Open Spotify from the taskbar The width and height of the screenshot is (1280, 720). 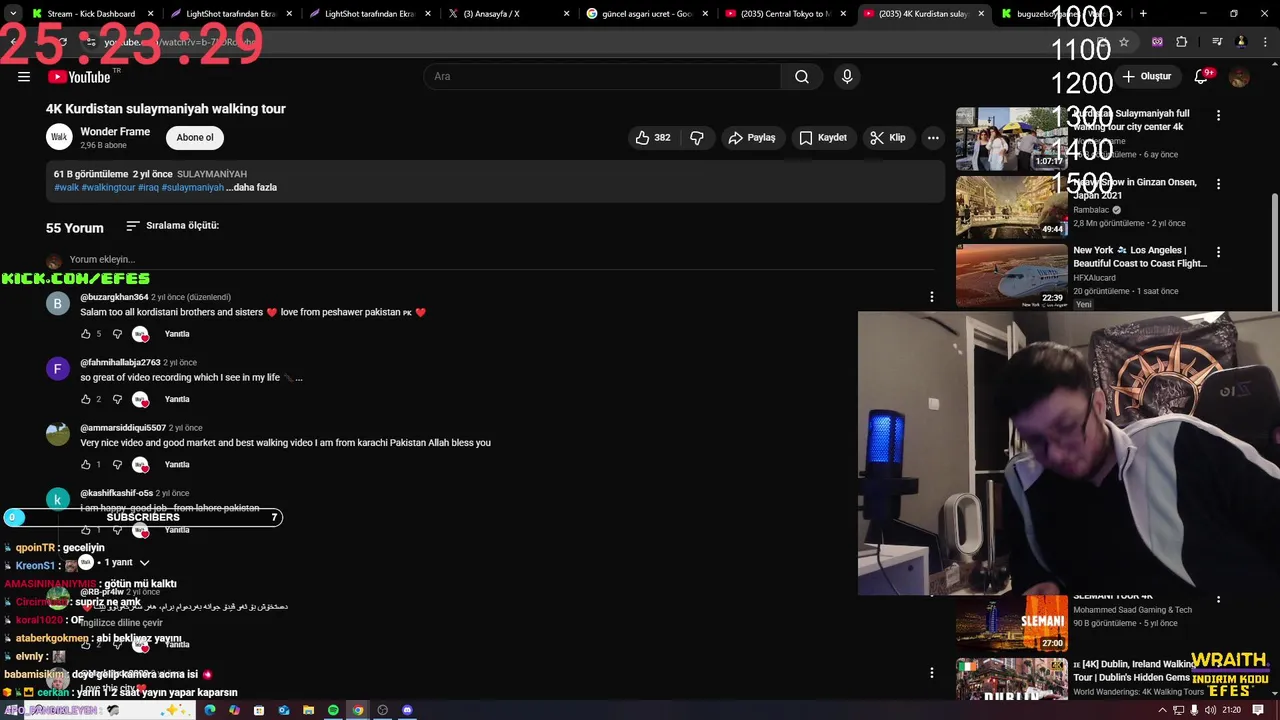333,710
